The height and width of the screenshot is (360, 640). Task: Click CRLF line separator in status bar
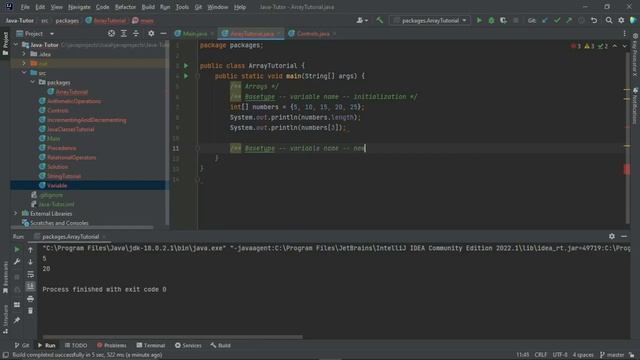click(540, 355)
